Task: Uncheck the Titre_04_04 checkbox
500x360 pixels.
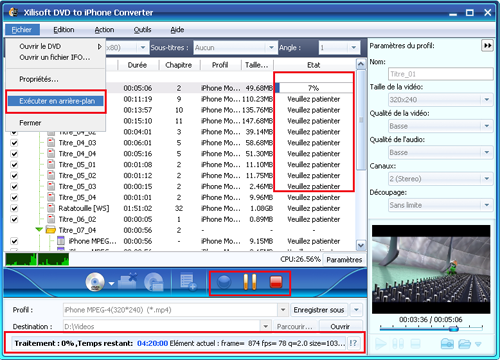Action: [14, 154]
